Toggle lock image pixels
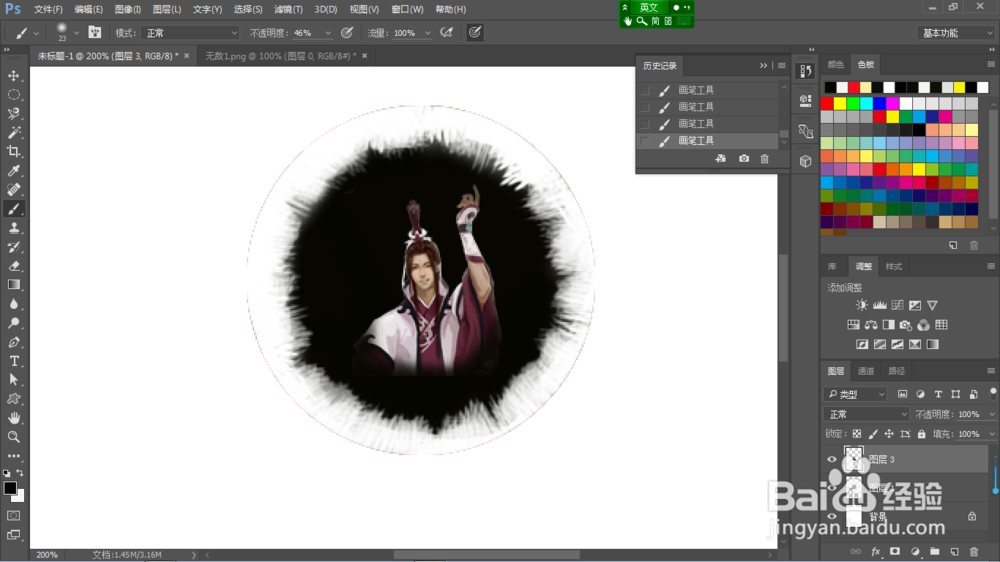 click(873, 434)
